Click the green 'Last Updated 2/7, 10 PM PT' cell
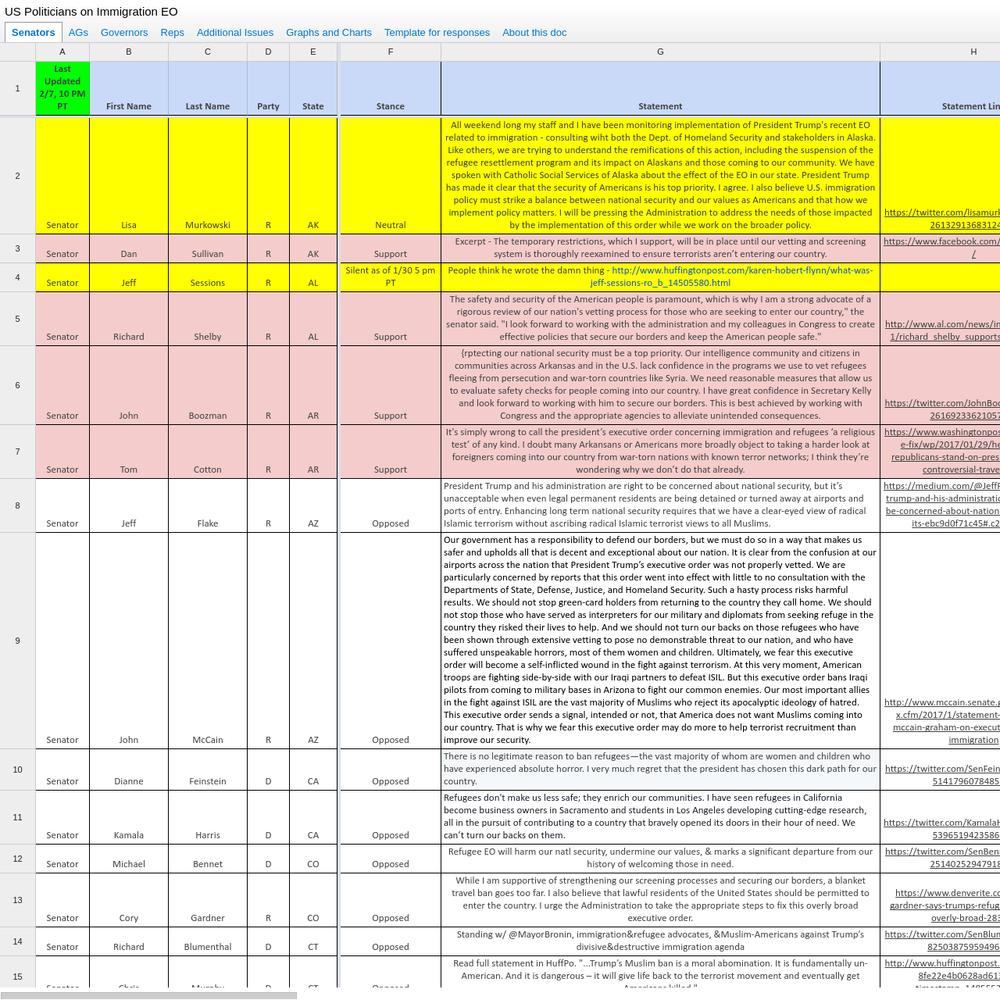Screen dimensions: 1000x1000 point(62,89)
